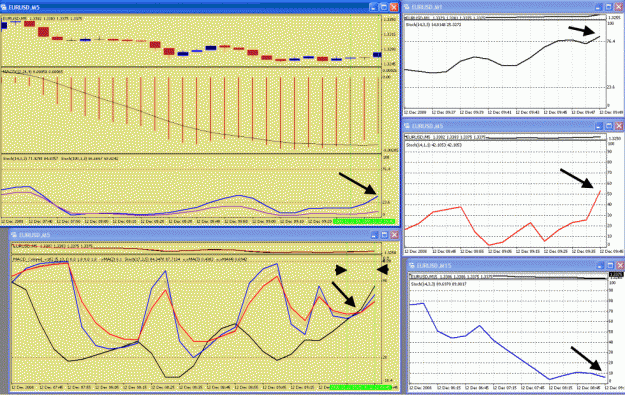
Task: Minimize the MACD_Colored EURUSD,M5 chart window
Action: [x=374, y=235]
